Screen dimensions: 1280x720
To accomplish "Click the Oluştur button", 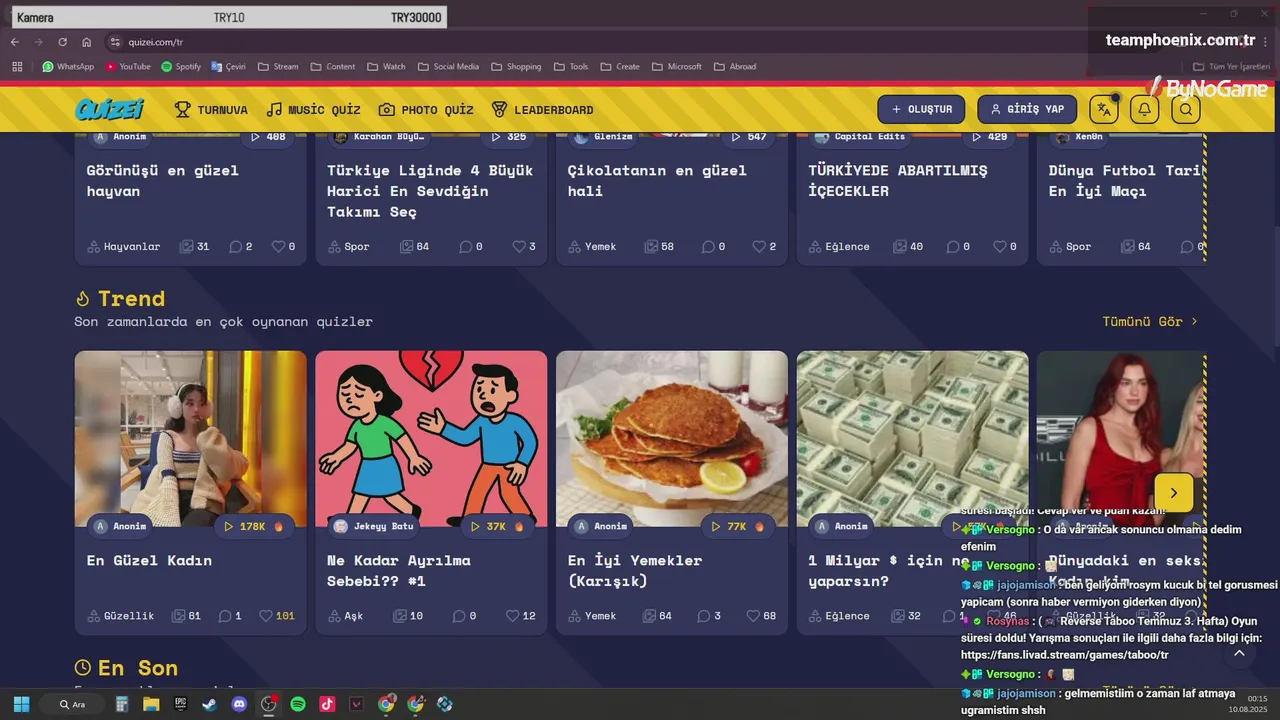I will click(921, 109).
